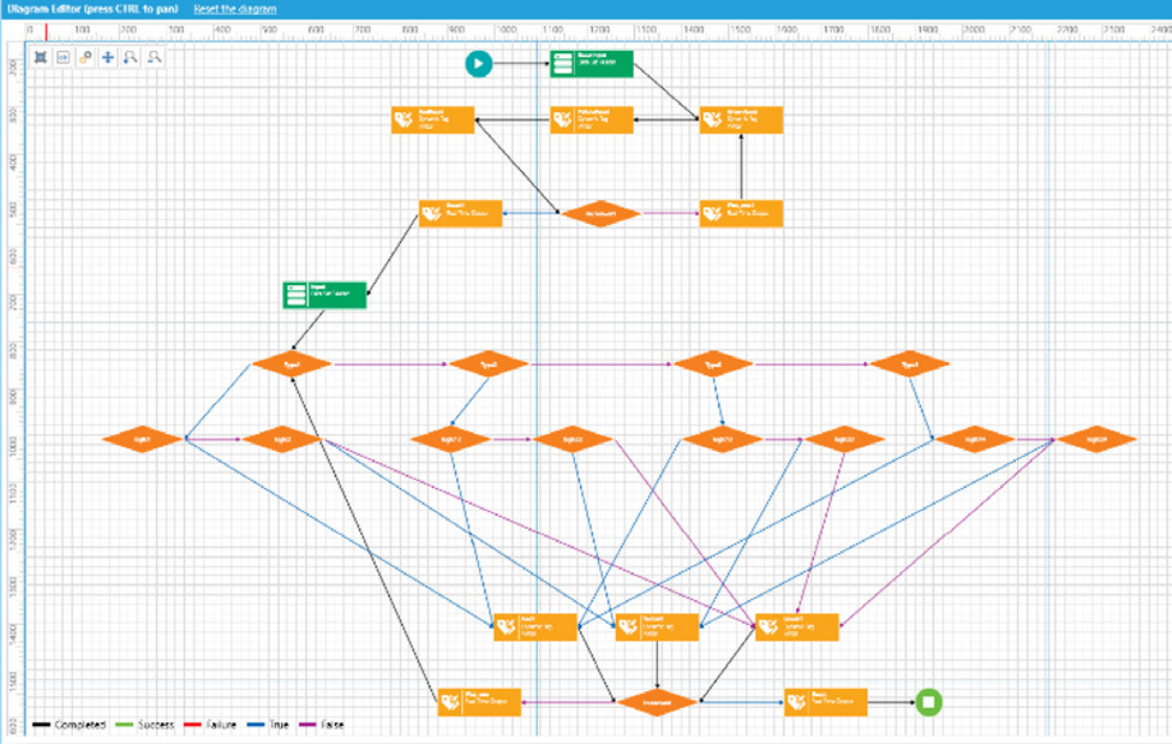Click the zoom in magnifier icon
Viewport: 1172px width, 744px height.
pos(130,58)
